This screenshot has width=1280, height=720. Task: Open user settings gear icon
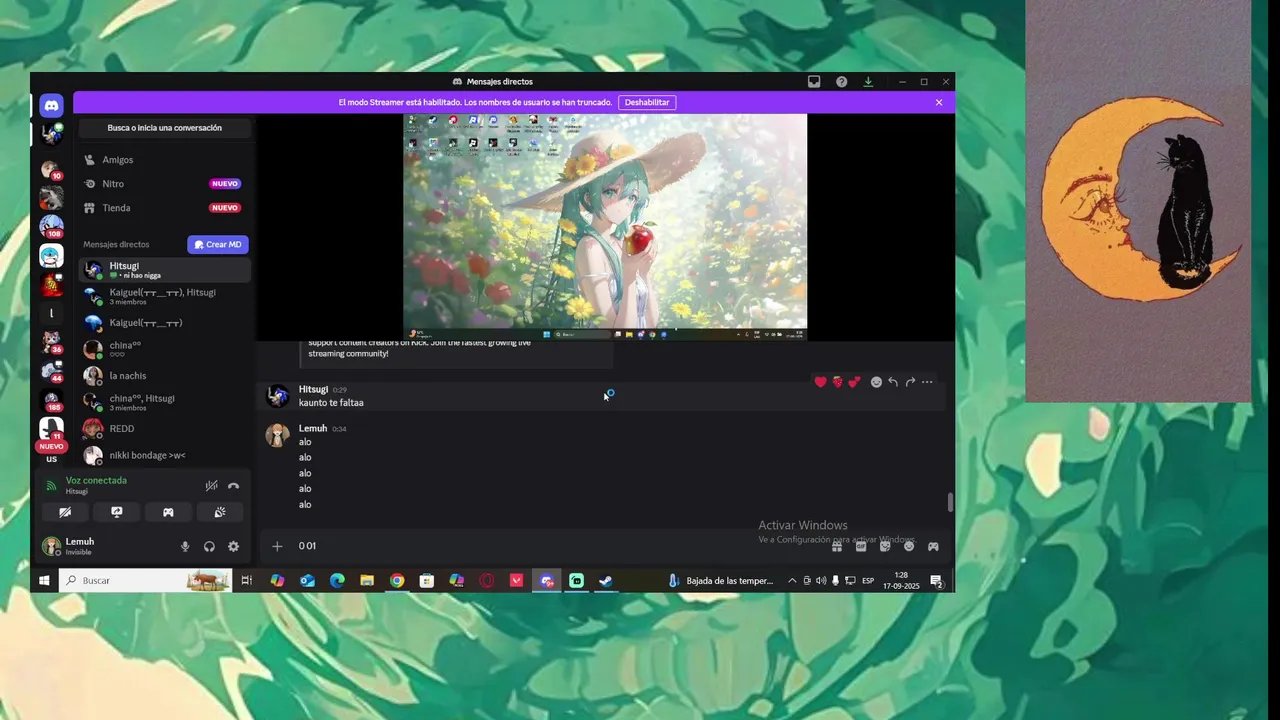click(233, 547)
